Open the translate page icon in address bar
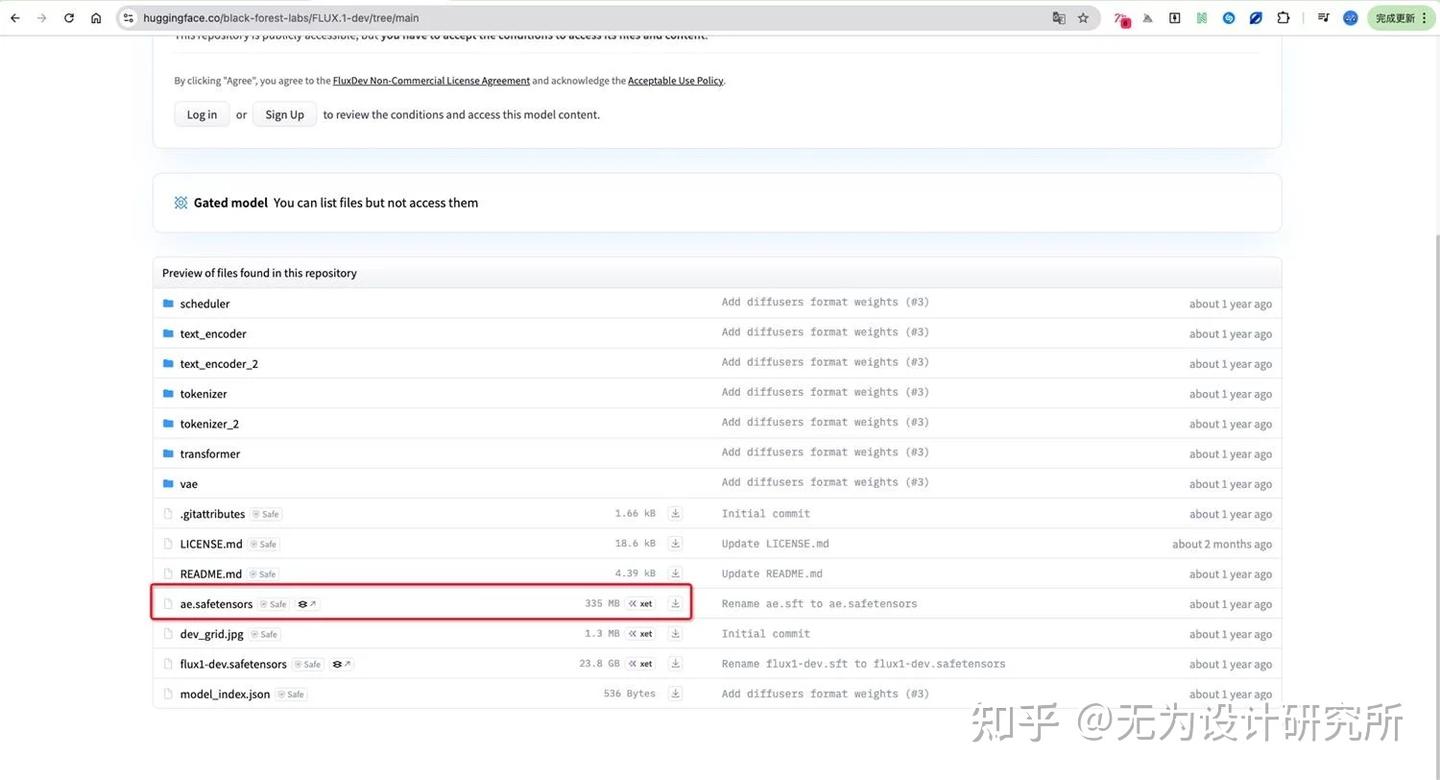 pyautogui.click(x=1059, y=18)
